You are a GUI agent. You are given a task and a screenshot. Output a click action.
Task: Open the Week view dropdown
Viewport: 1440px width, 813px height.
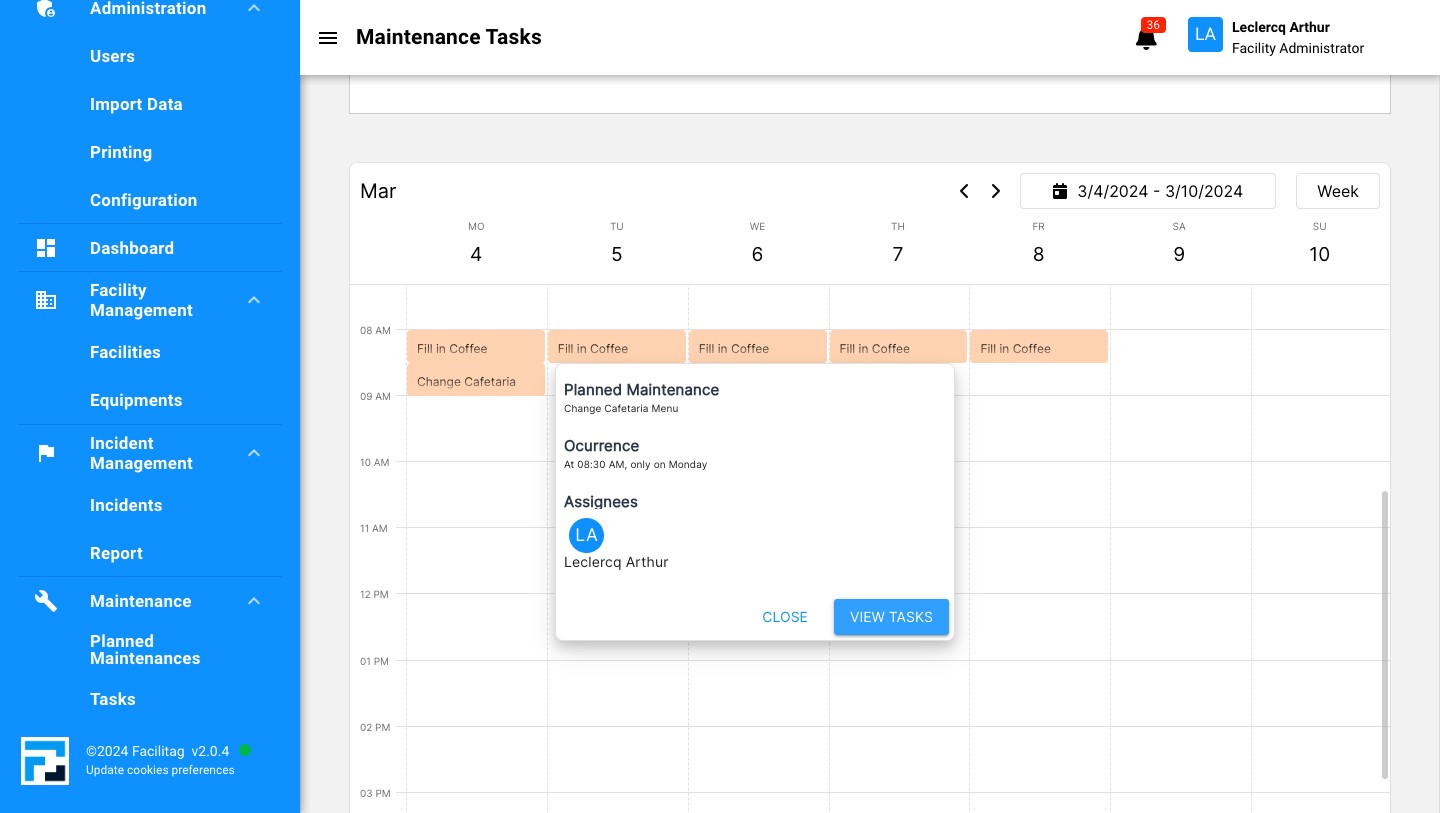pyautogui.click(x=1337, y=191)
